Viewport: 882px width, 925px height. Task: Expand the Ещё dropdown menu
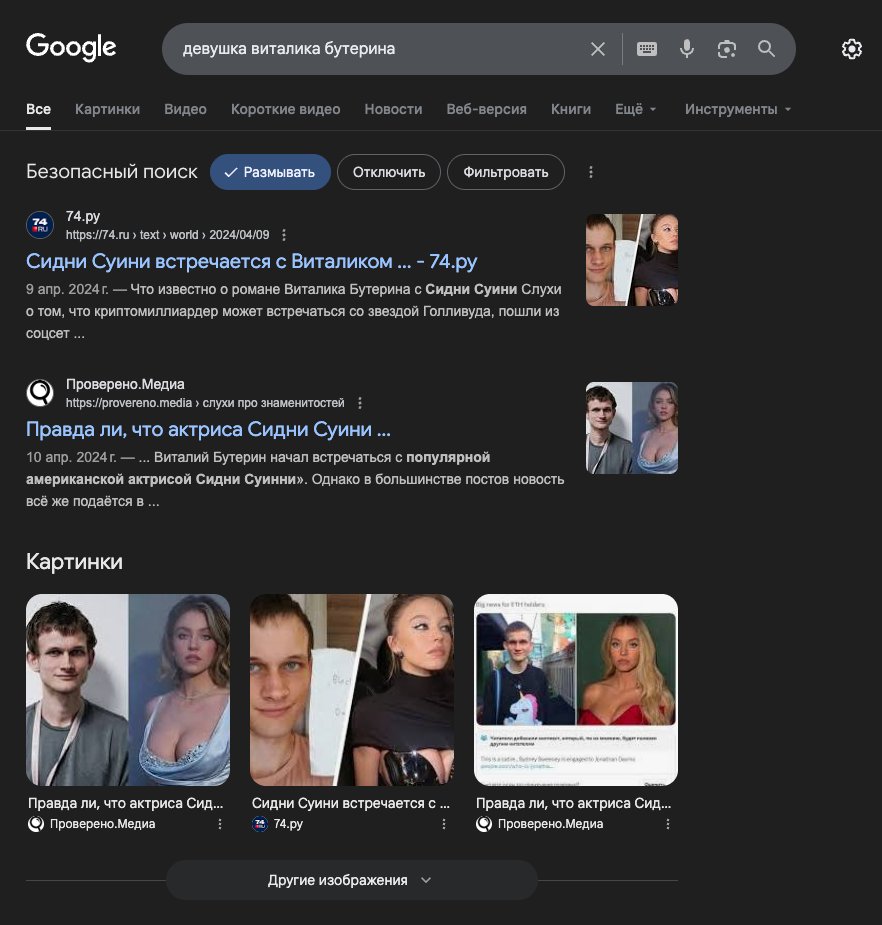[635, 109]
